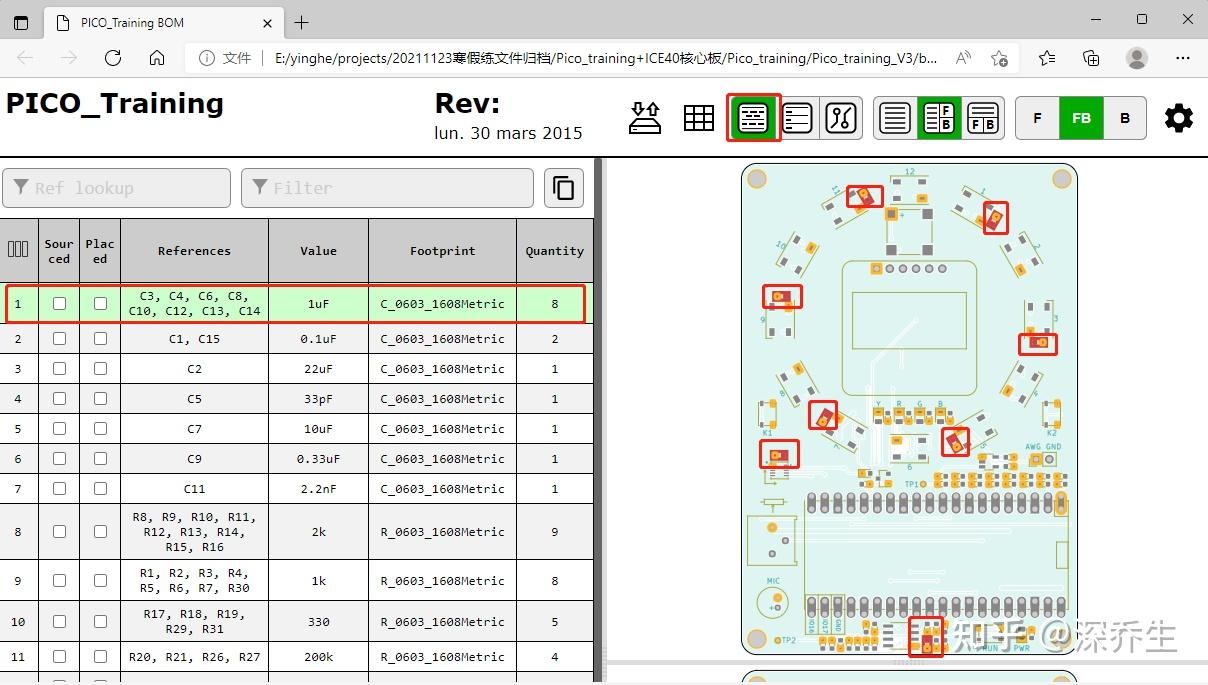1208x685 pixels.
Task: Type in the Ref lookup field
Action: tap(117, 187)
